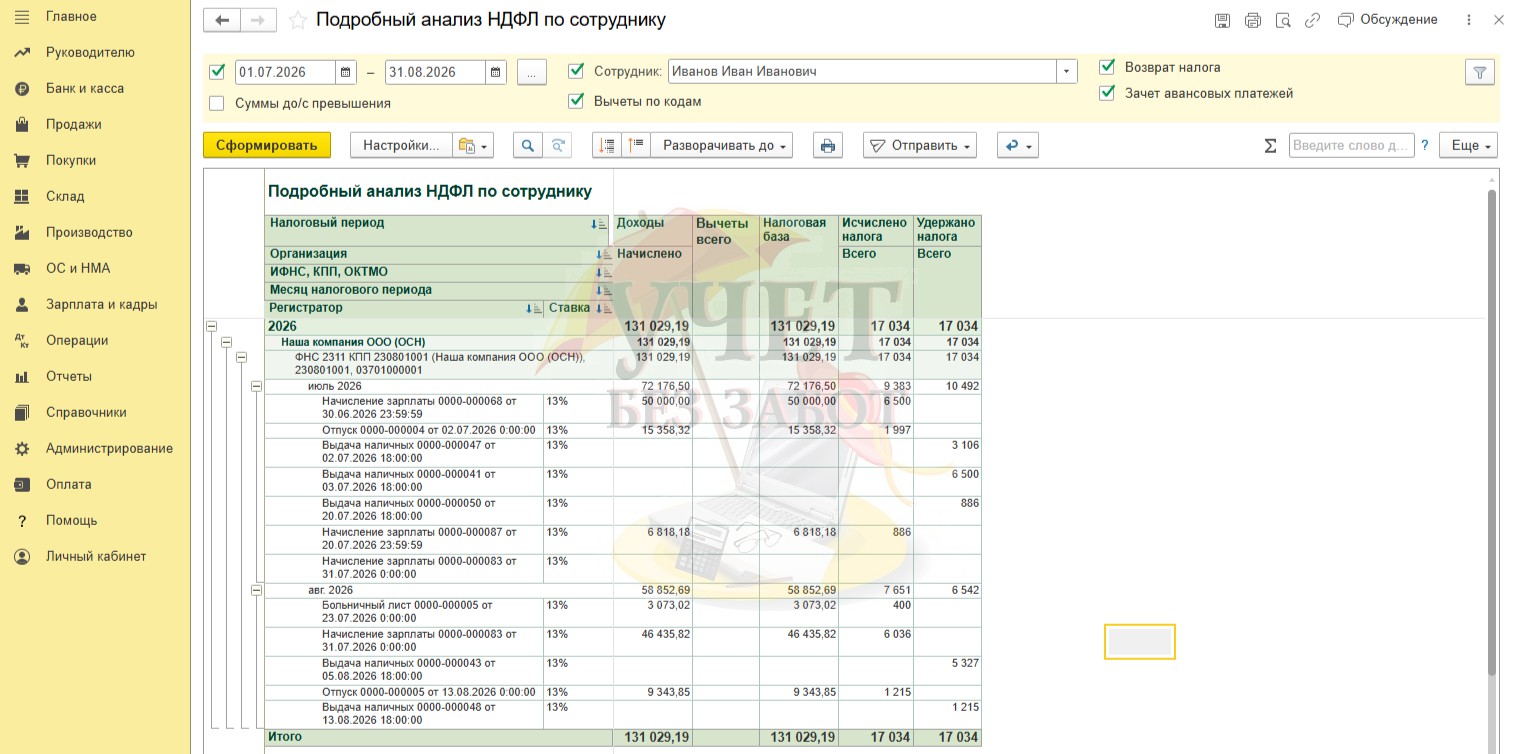
Task: Toggle the Сотрудник filter checkbox
Action: point(576,71)
